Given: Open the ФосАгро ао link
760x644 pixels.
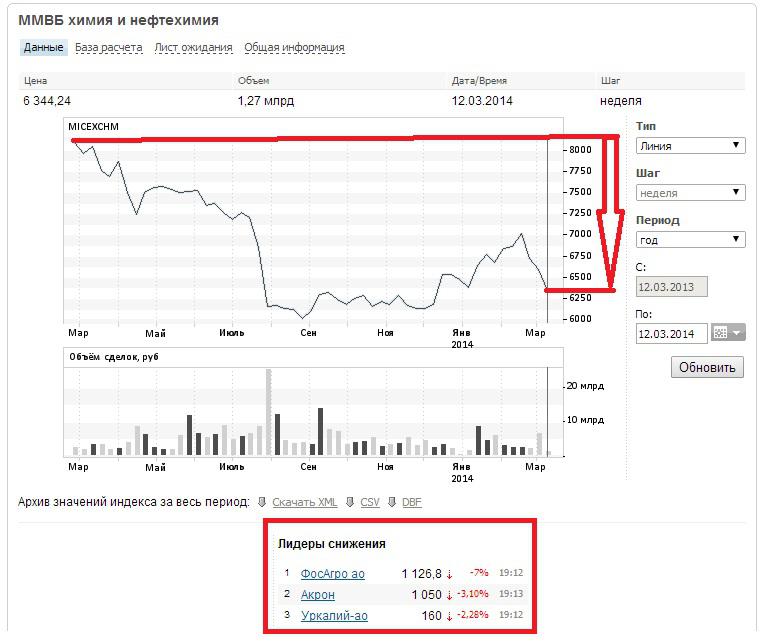Looking at the screenshot, I should [333, 574].
